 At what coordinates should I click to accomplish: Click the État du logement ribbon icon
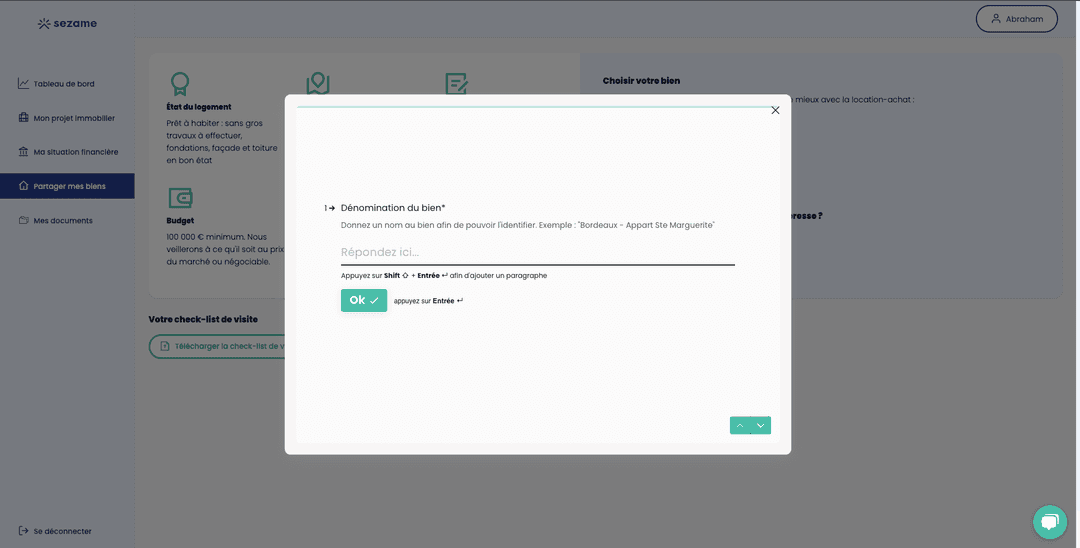180,83
